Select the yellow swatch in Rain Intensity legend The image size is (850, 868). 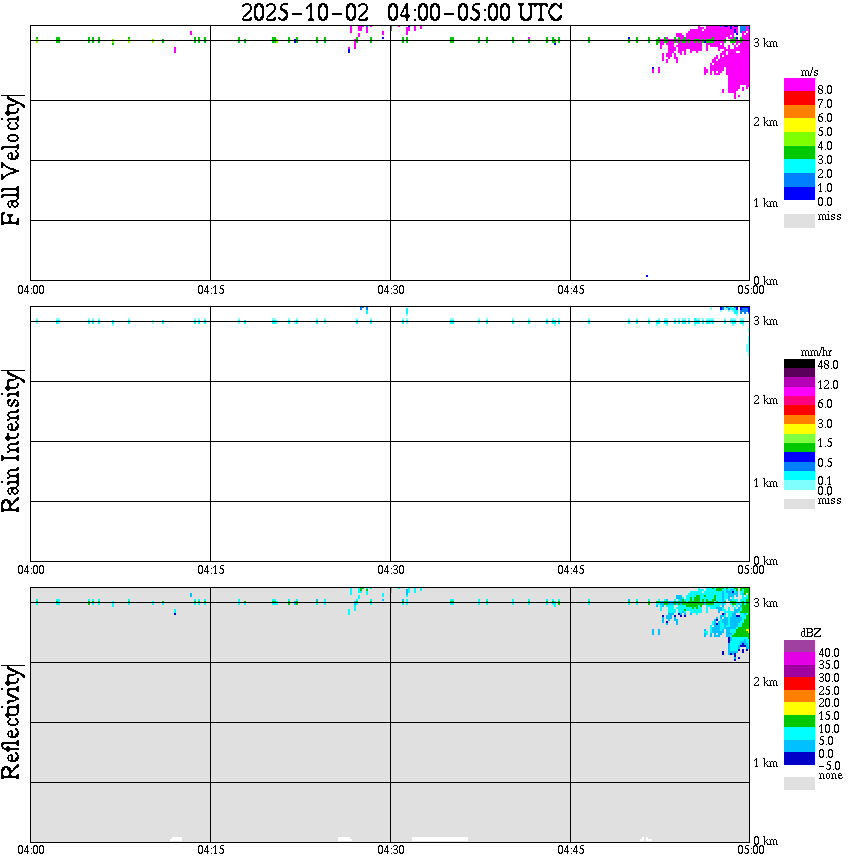(x=799, y=429)
